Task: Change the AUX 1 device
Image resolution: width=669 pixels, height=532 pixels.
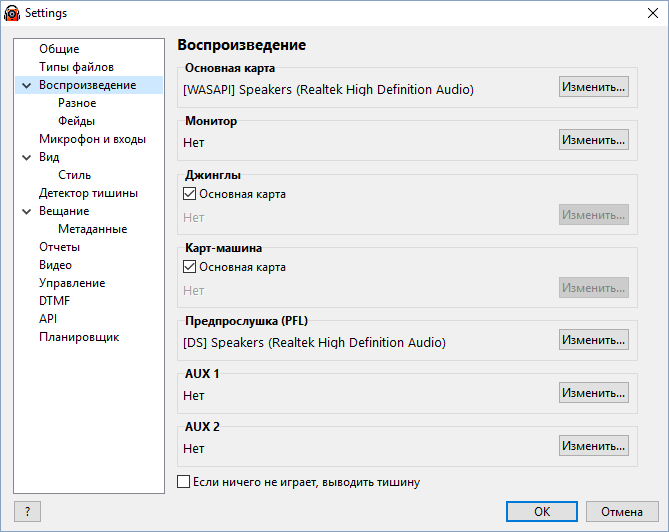Action: click(x=593, y=392)
